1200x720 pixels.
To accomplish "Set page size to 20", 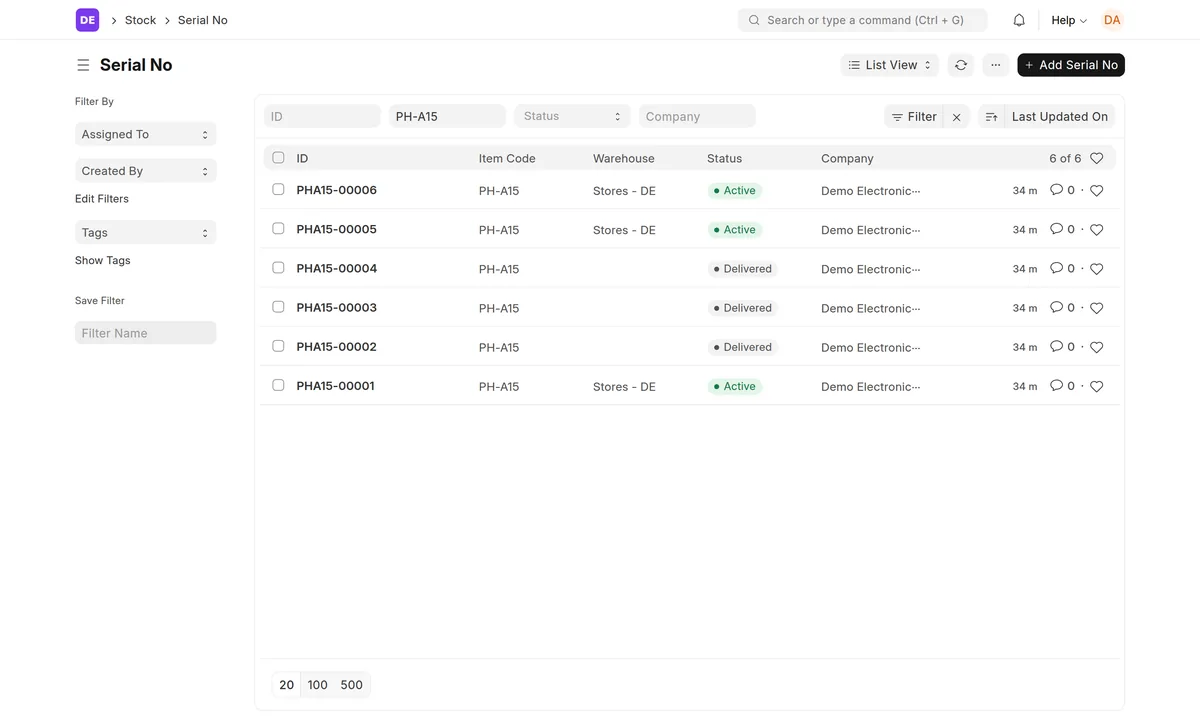I will pos(287,685).
